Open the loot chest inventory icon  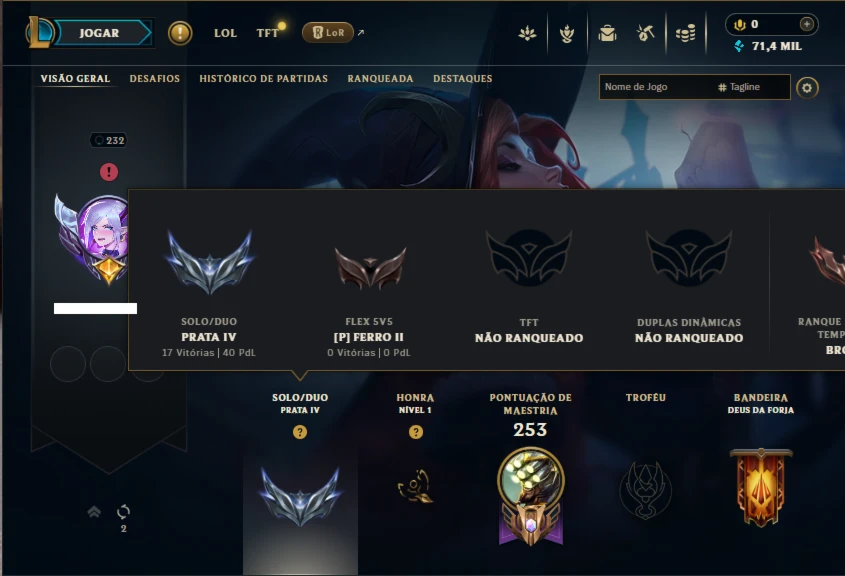tap(607, 33)
